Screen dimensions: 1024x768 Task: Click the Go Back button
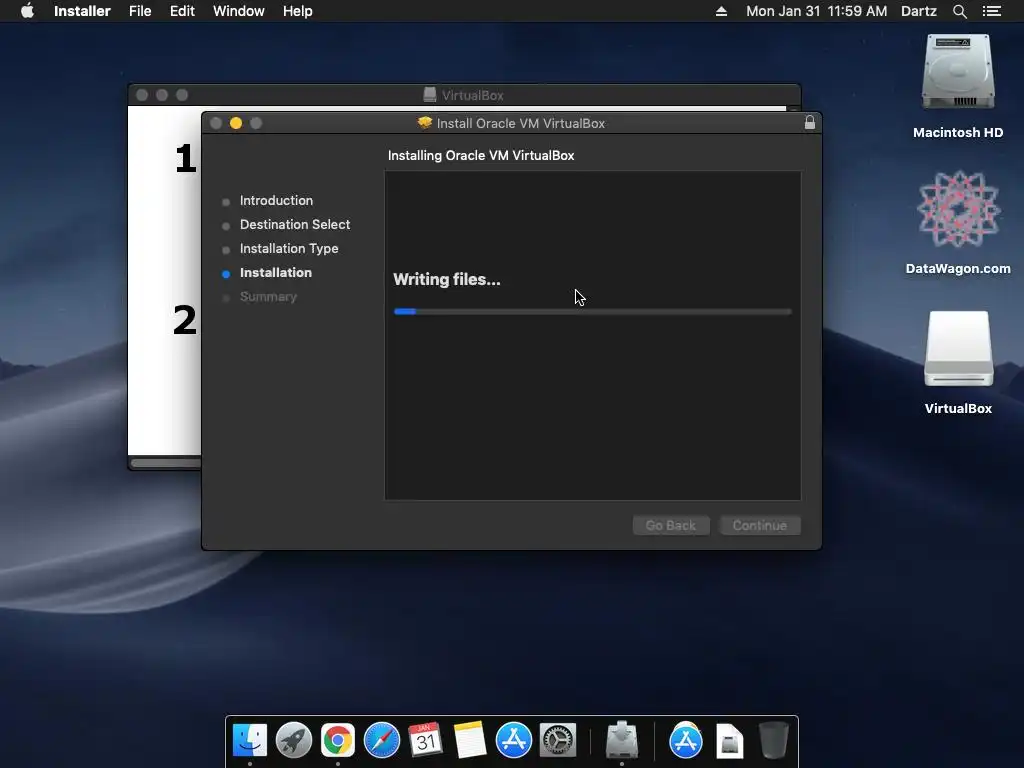671,525
